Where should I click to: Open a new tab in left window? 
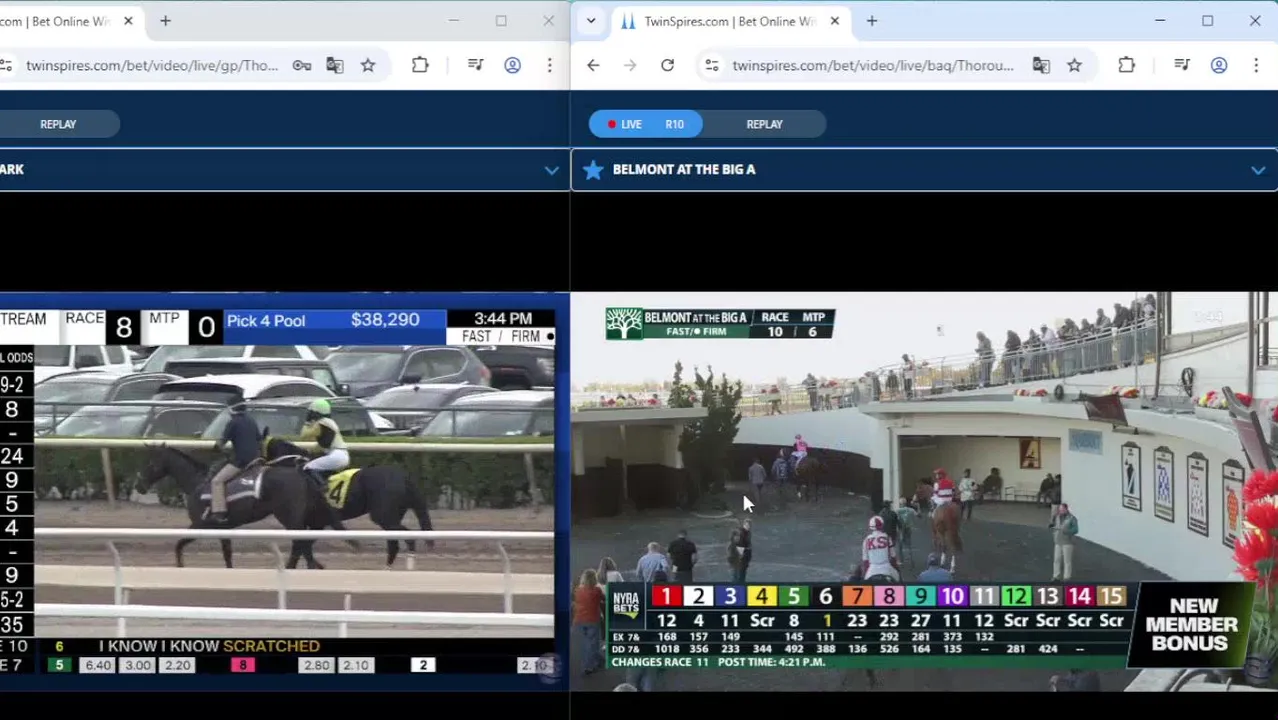tap(165, 21)
